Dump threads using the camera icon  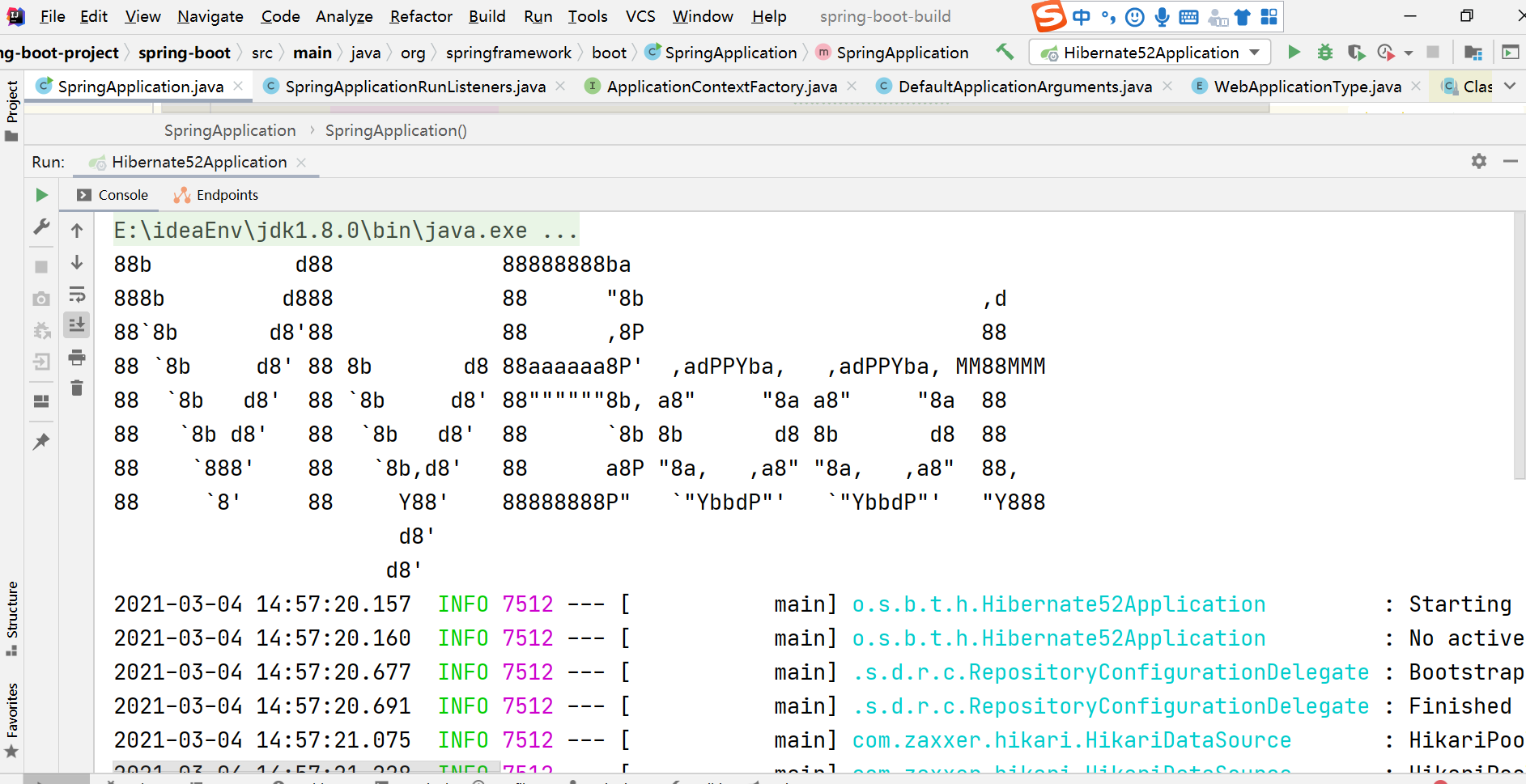tap(41, 299)
